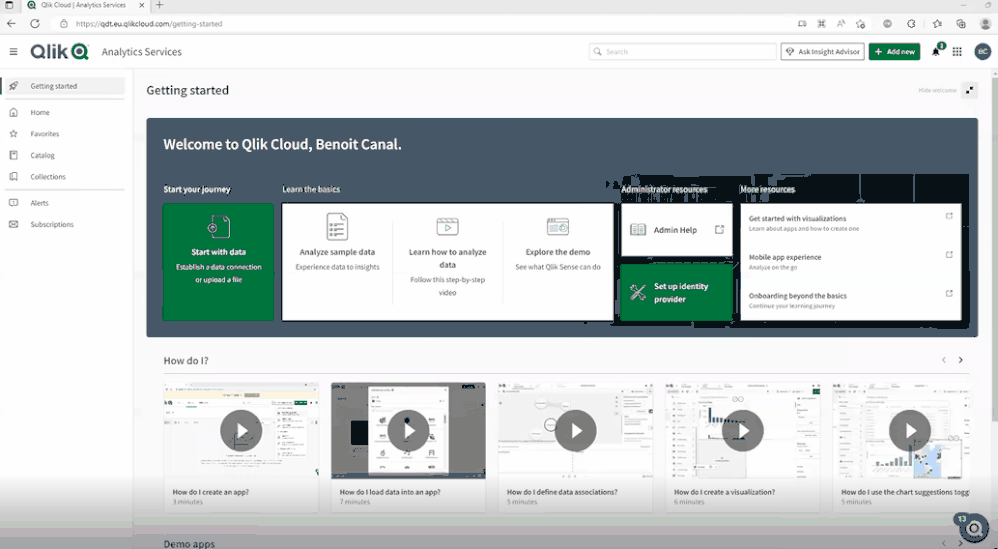Open Onboarding beyond the basics link

pos(798,296)
